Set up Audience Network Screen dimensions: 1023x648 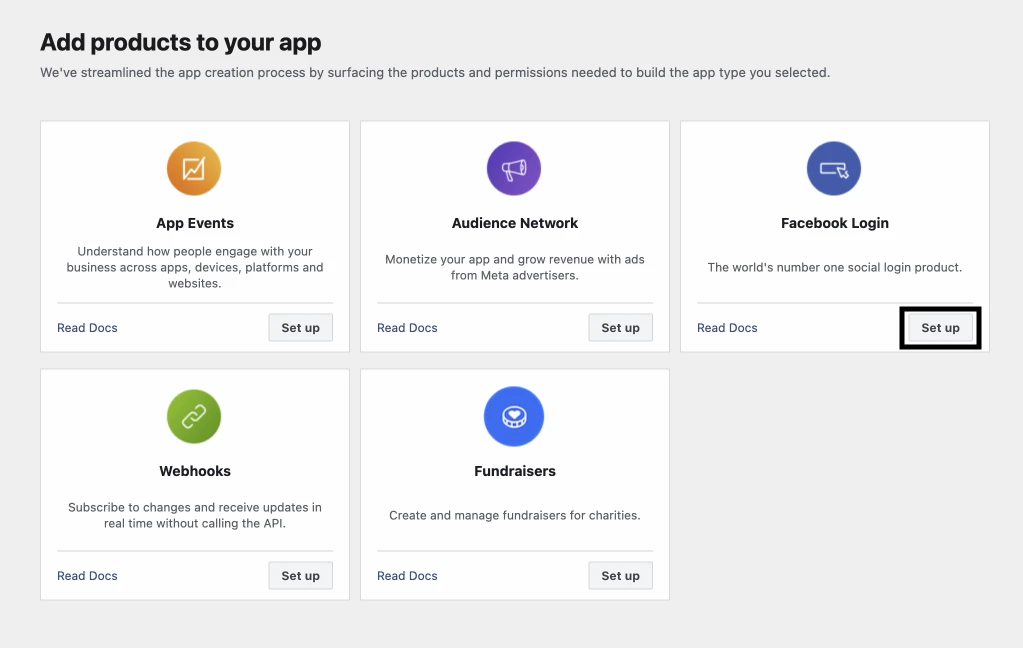[620, 327]
